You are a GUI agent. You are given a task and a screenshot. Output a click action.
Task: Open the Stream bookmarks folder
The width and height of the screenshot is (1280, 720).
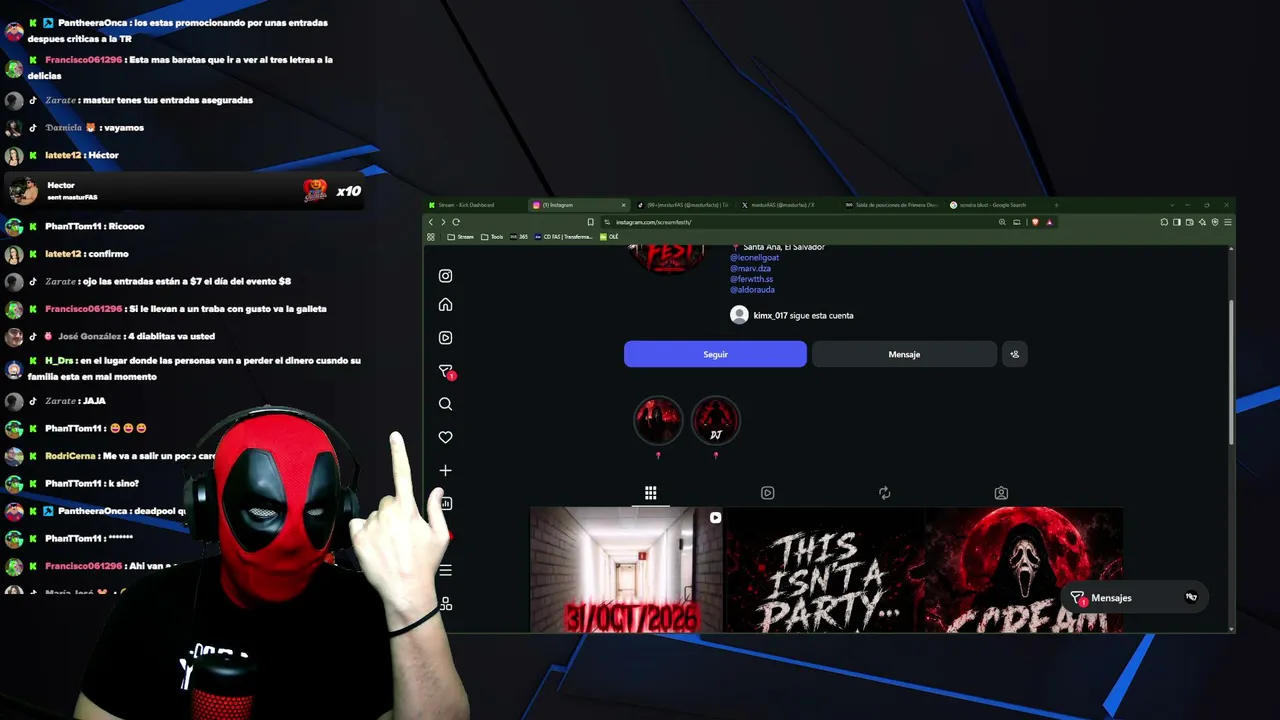coord(460,237)
